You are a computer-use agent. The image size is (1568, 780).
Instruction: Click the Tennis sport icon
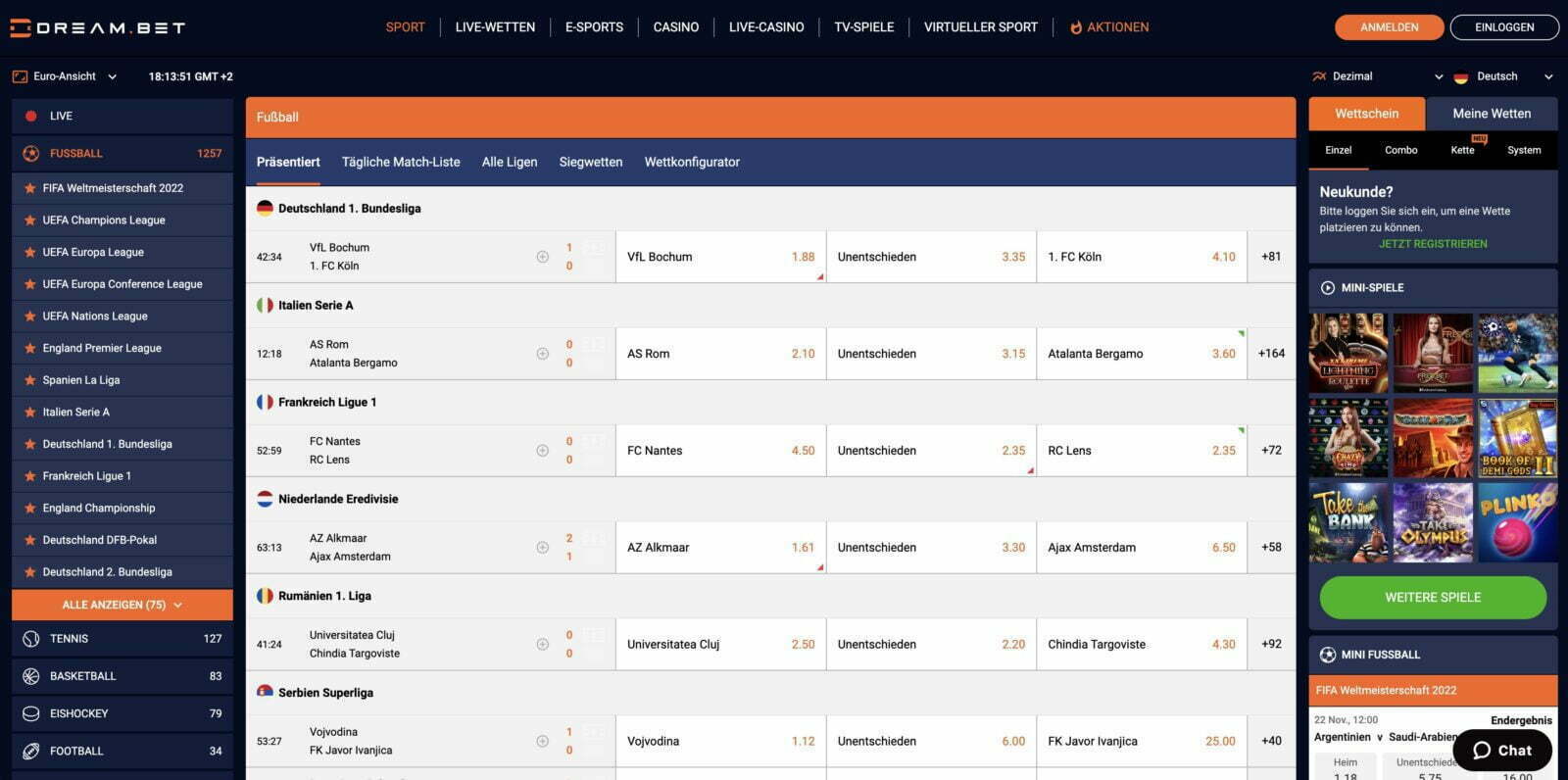(x=30, y=639)
